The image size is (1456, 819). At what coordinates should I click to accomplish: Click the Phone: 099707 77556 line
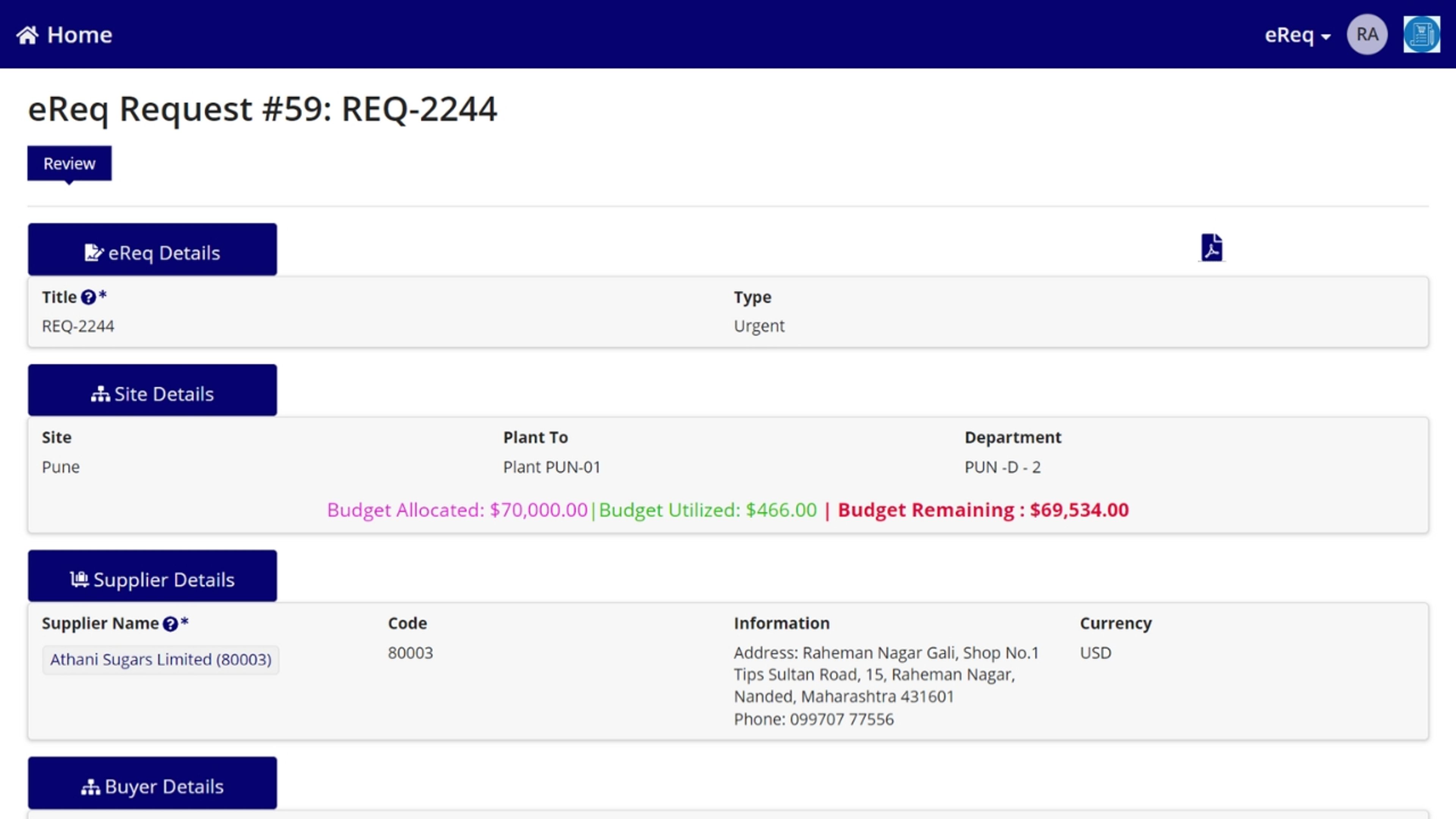[814, 719]
